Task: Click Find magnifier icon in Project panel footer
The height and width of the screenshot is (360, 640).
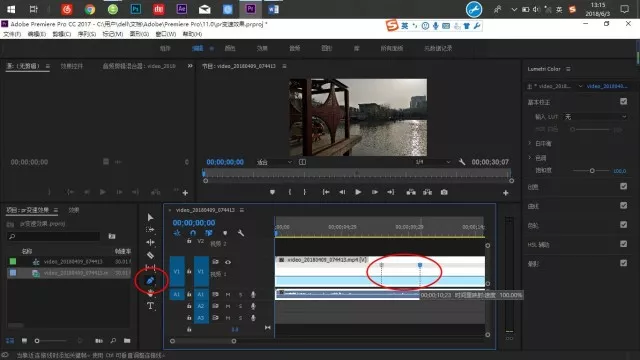Action: 113,340
